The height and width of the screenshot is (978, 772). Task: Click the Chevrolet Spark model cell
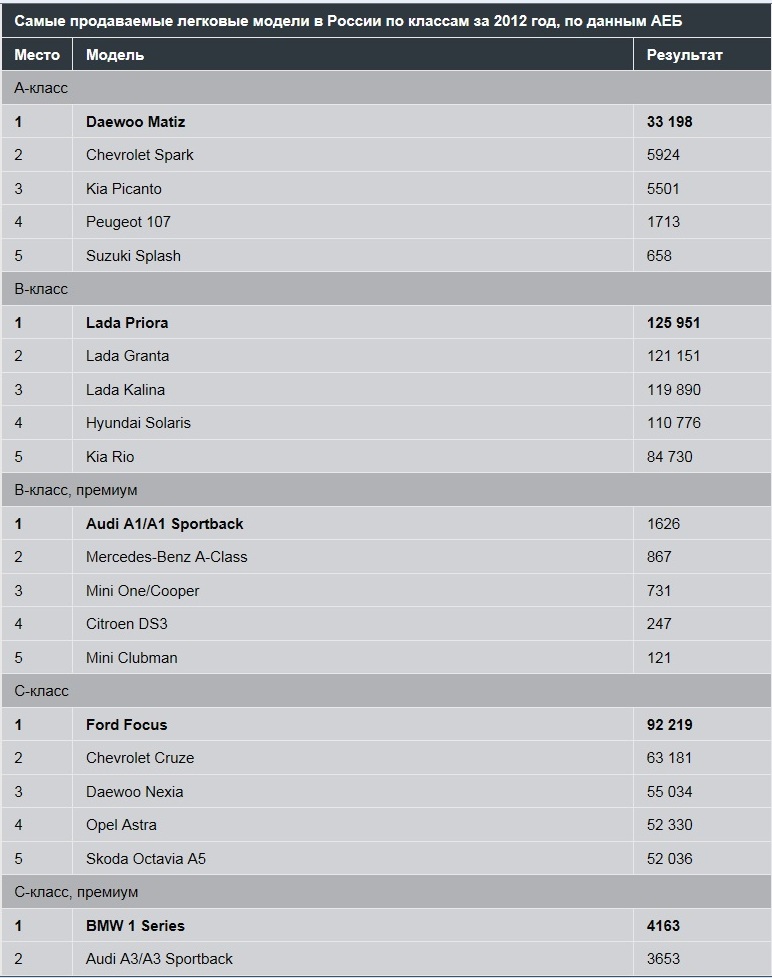(x=353, y=155)
